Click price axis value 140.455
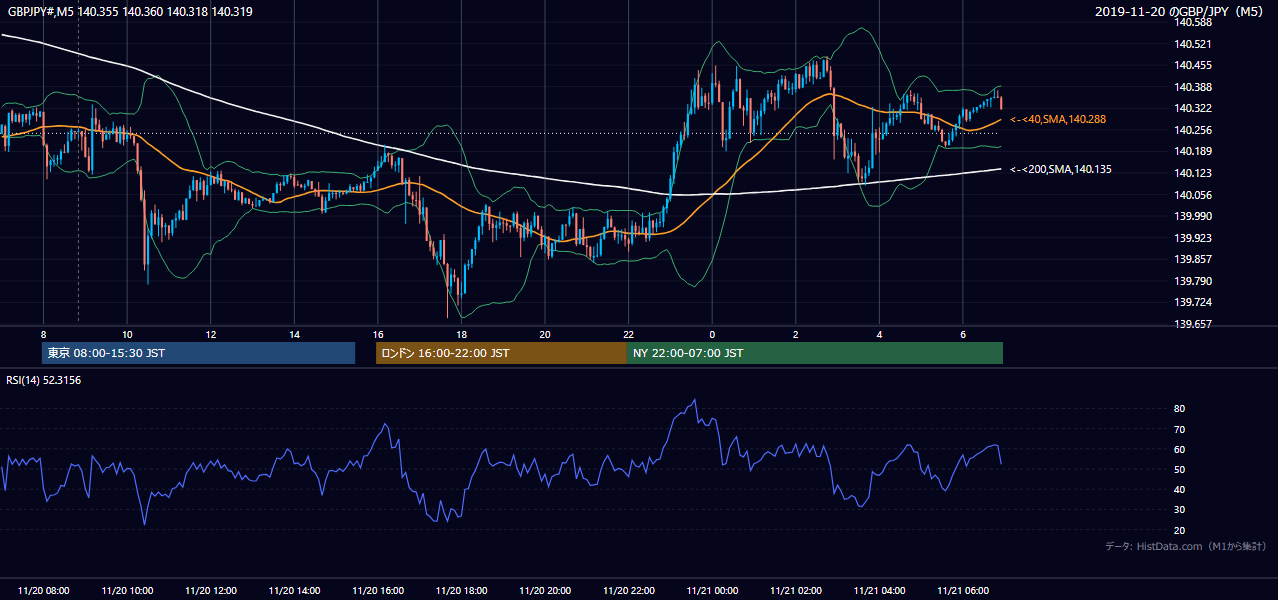The image size is (1278, 600). (x=1194, y=65)
